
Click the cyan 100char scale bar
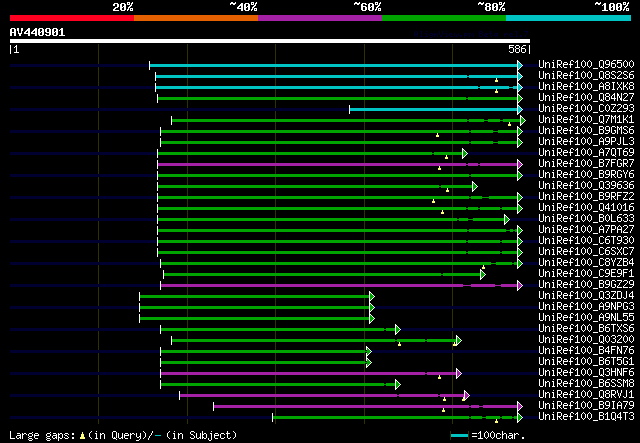point(460,436)
